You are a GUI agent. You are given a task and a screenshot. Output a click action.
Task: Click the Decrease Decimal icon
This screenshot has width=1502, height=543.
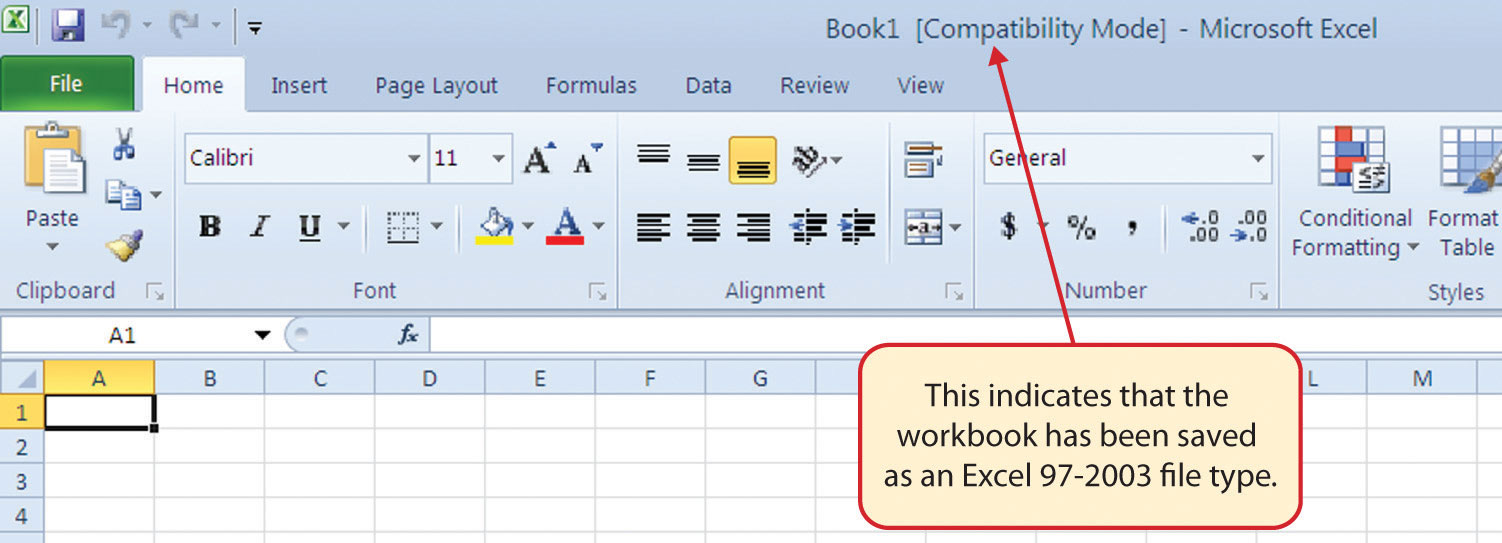(x=1251, y=227)
